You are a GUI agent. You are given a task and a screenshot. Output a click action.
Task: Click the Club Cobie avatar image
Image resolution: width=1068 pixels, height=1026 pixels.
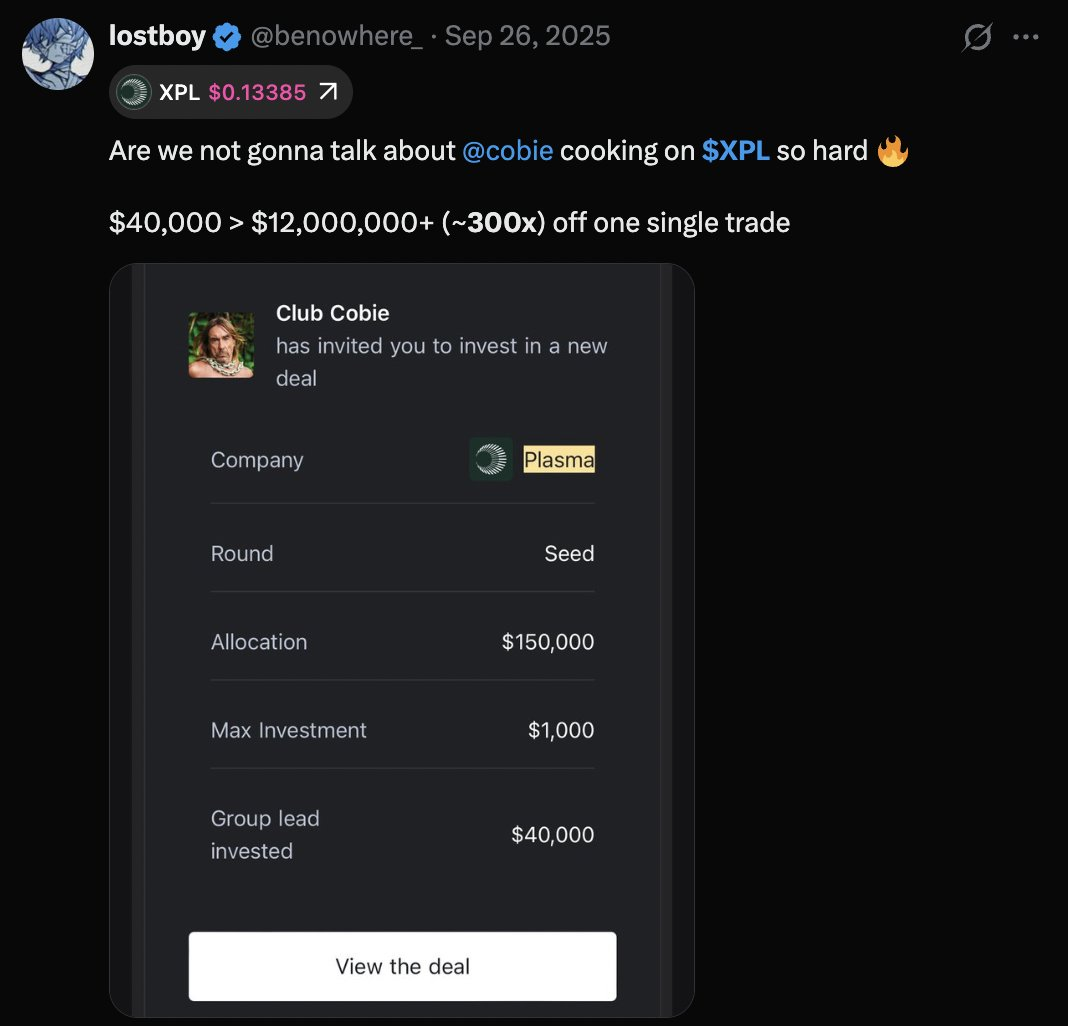coord(221,345)
